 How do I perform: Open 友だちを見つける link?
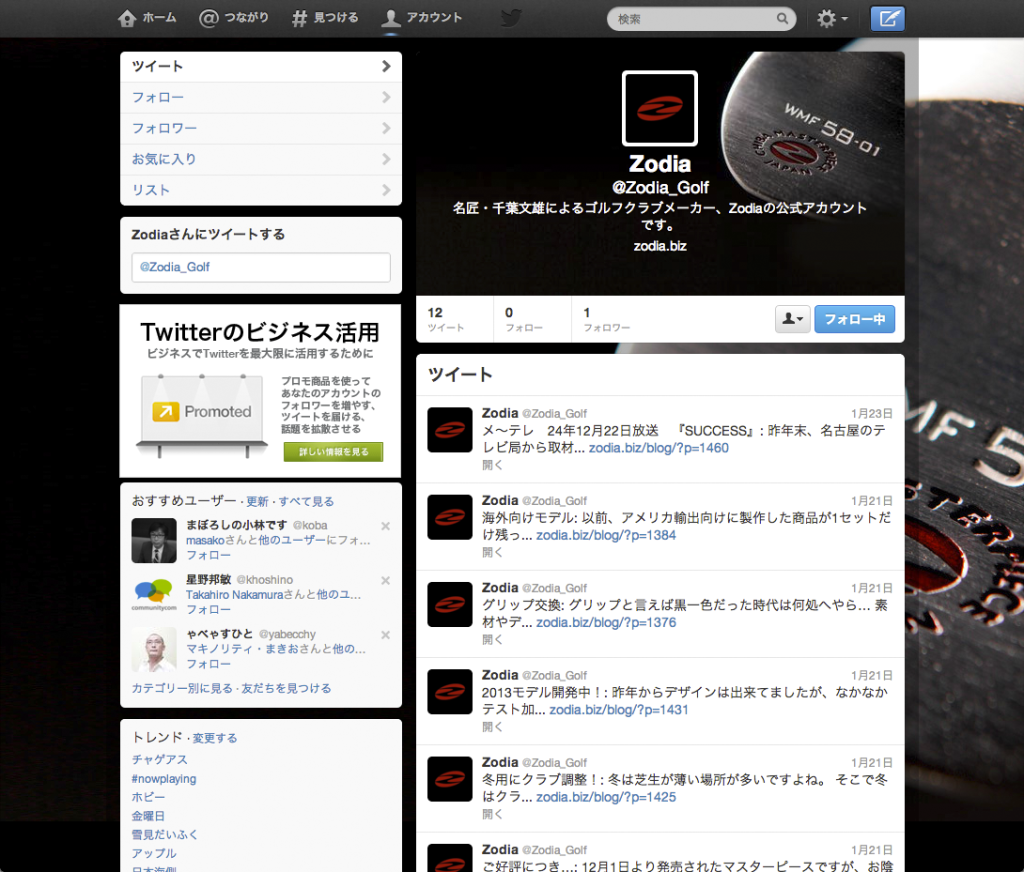286,688
